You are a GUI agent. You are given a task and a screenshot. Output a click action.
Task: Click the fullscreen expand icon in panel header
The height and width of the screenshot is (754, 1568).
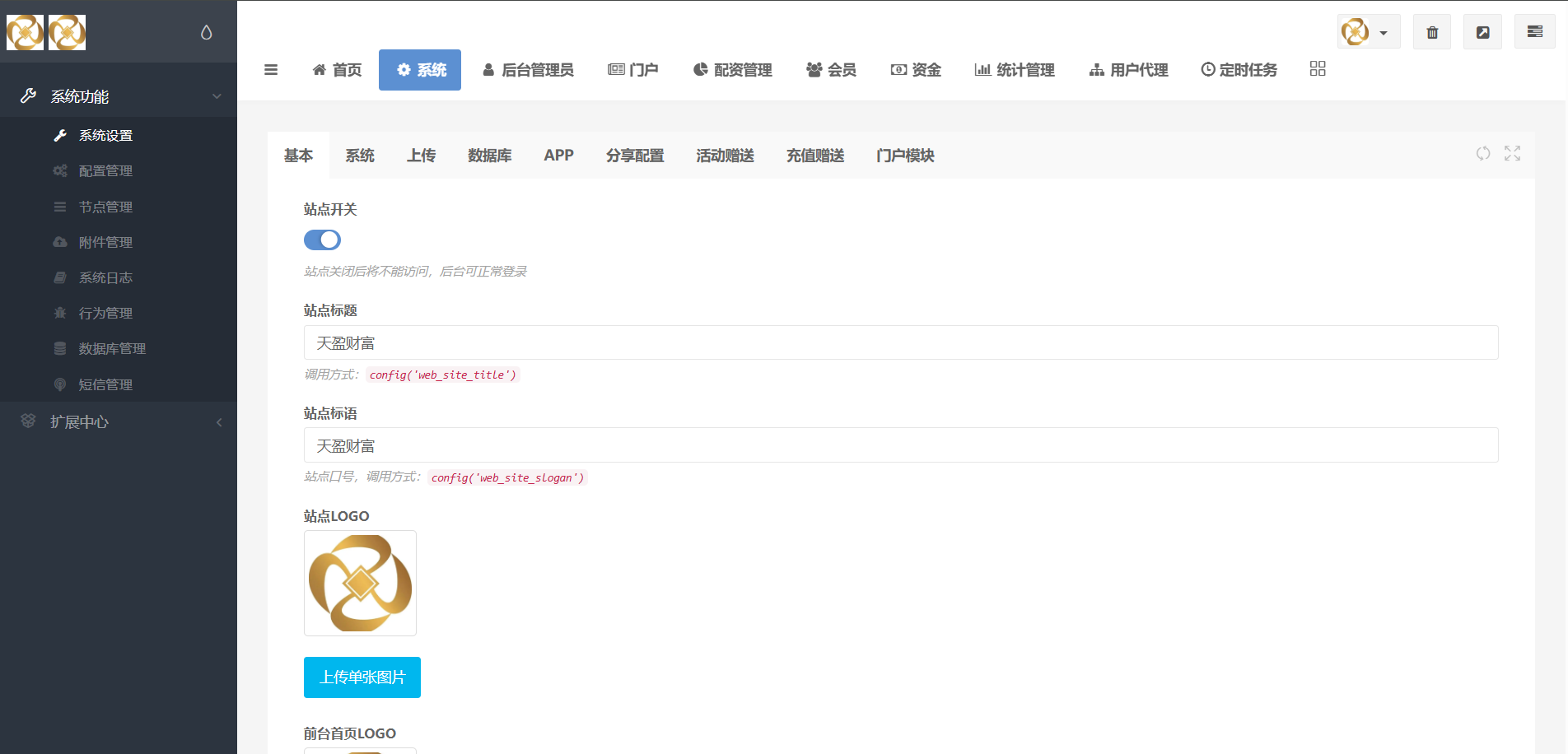(x=1513, y=153)
